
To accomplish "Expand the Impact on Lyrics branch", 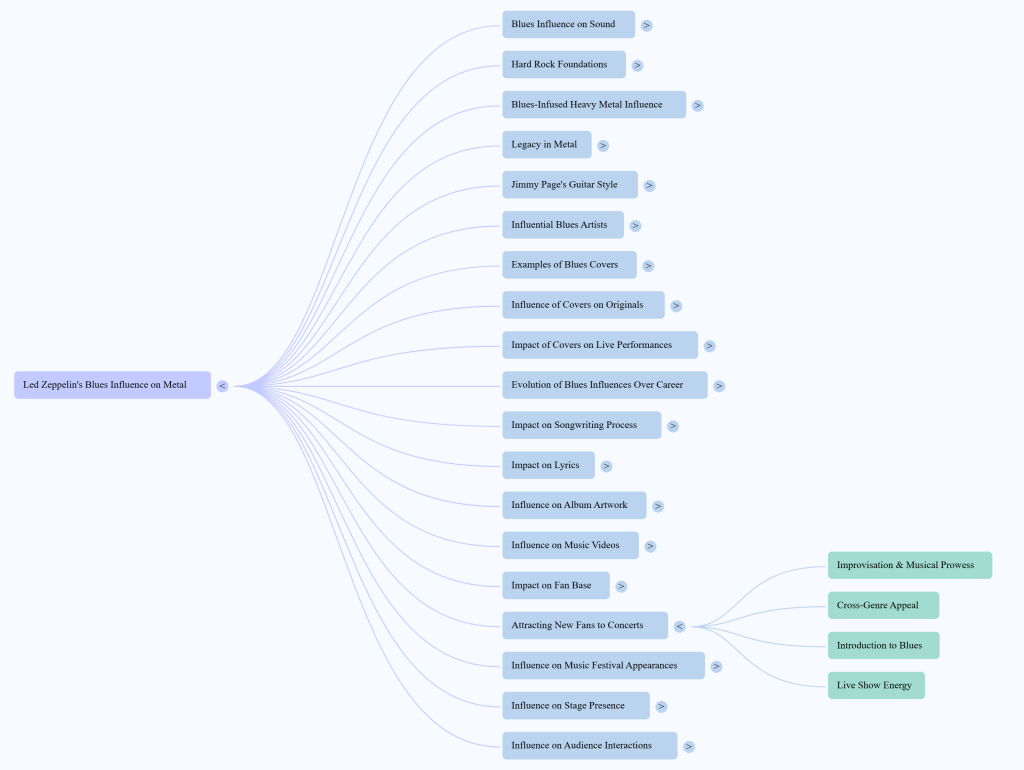I will point(606,466).
